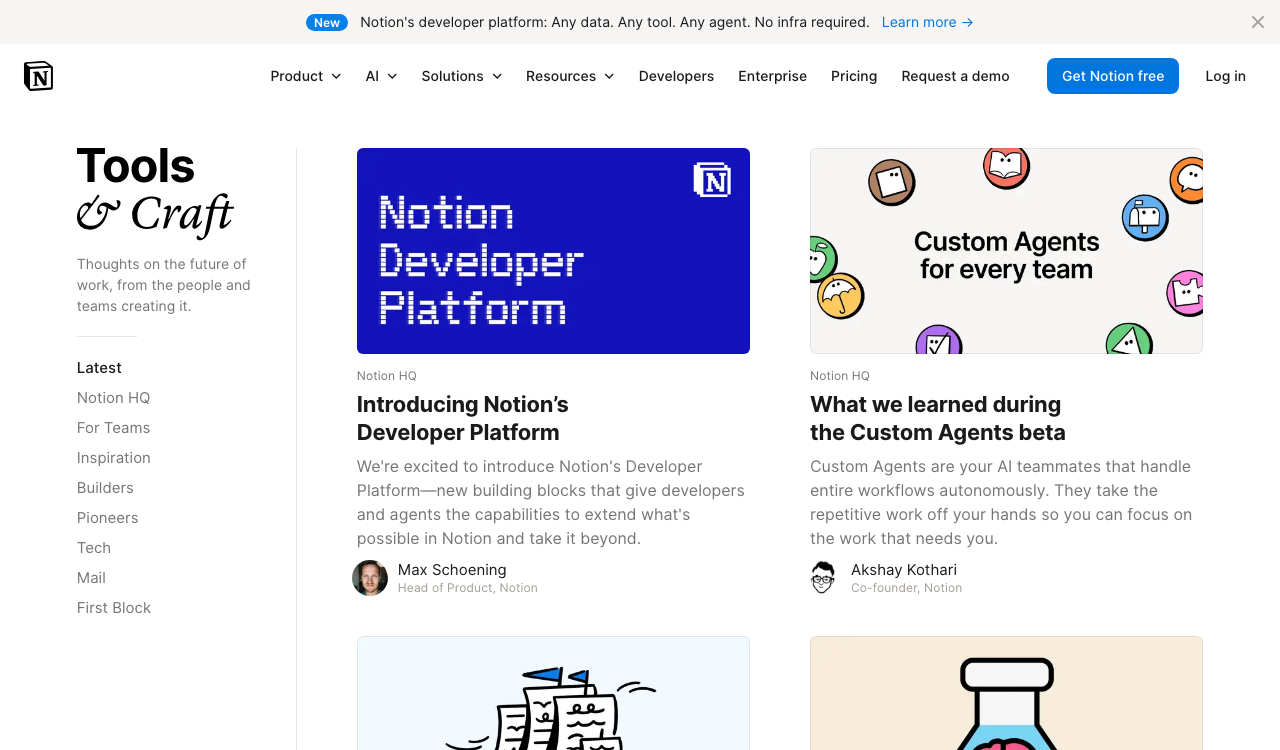Open the paper ship illustration article thumbnail
1280x750 pixels.
pos(553,693)
